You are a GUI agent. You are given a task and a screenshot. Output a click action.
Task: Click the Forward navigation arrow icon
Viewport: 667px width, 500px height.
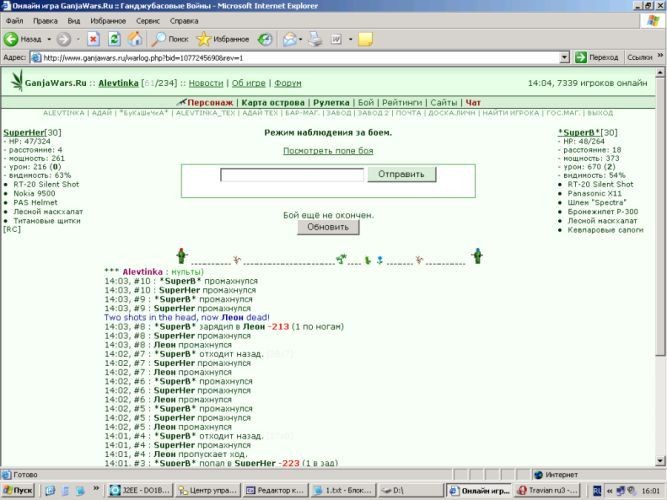click(64, 39)
